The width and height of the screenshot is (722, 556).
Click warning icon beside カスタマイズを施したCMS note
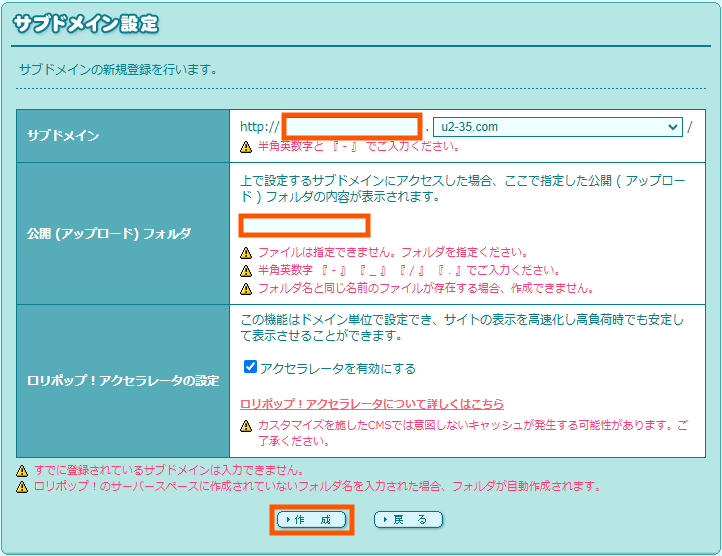[246, 427]
